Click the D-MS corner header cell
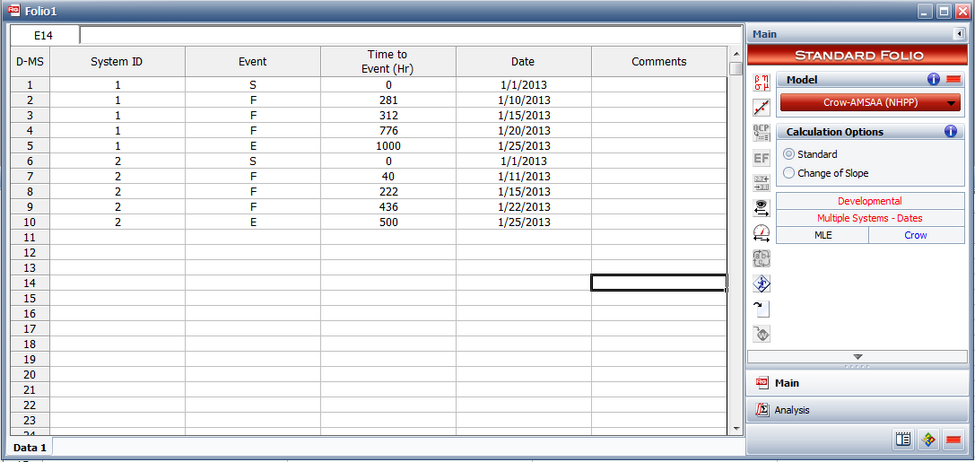Screen dimensions: 975x462 (30, 62)
